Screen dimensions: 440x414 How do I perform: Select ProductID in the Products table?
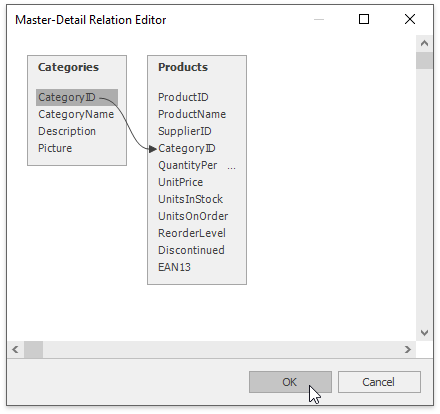coord(183,97)
